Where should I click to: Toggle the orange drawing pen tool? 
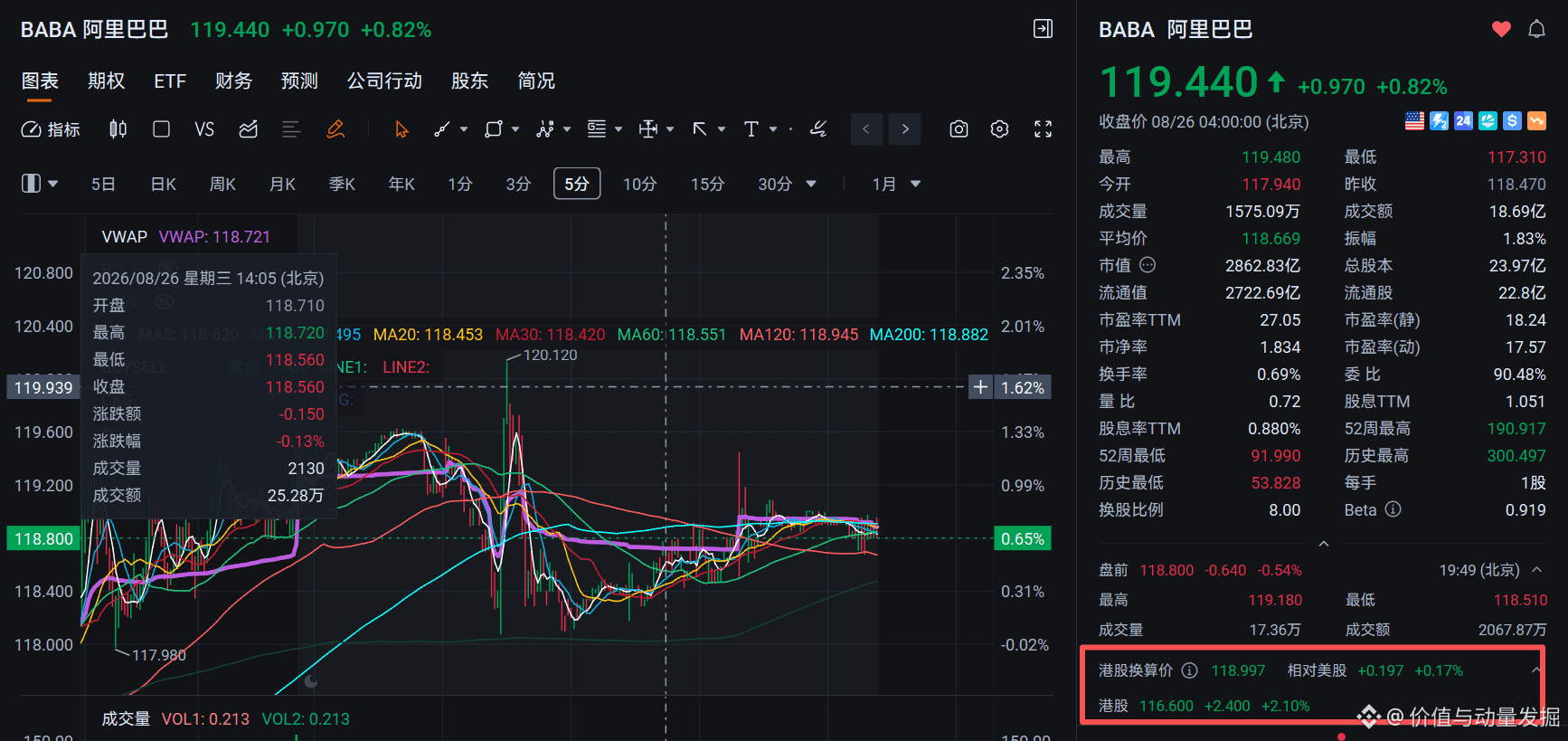pyautogui.click(x=335, y=129)
